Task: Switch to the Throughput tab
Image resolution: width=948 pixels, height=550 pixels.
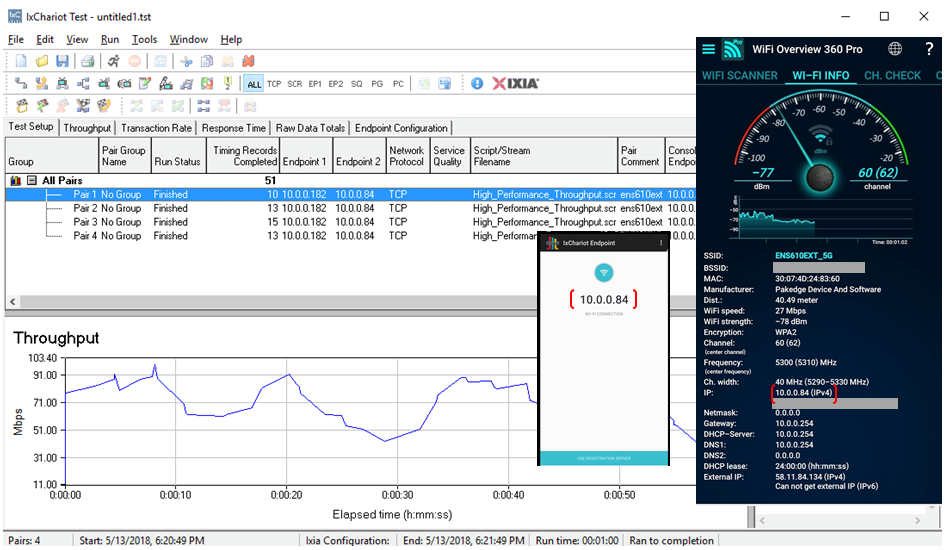Action: point(87,128)
